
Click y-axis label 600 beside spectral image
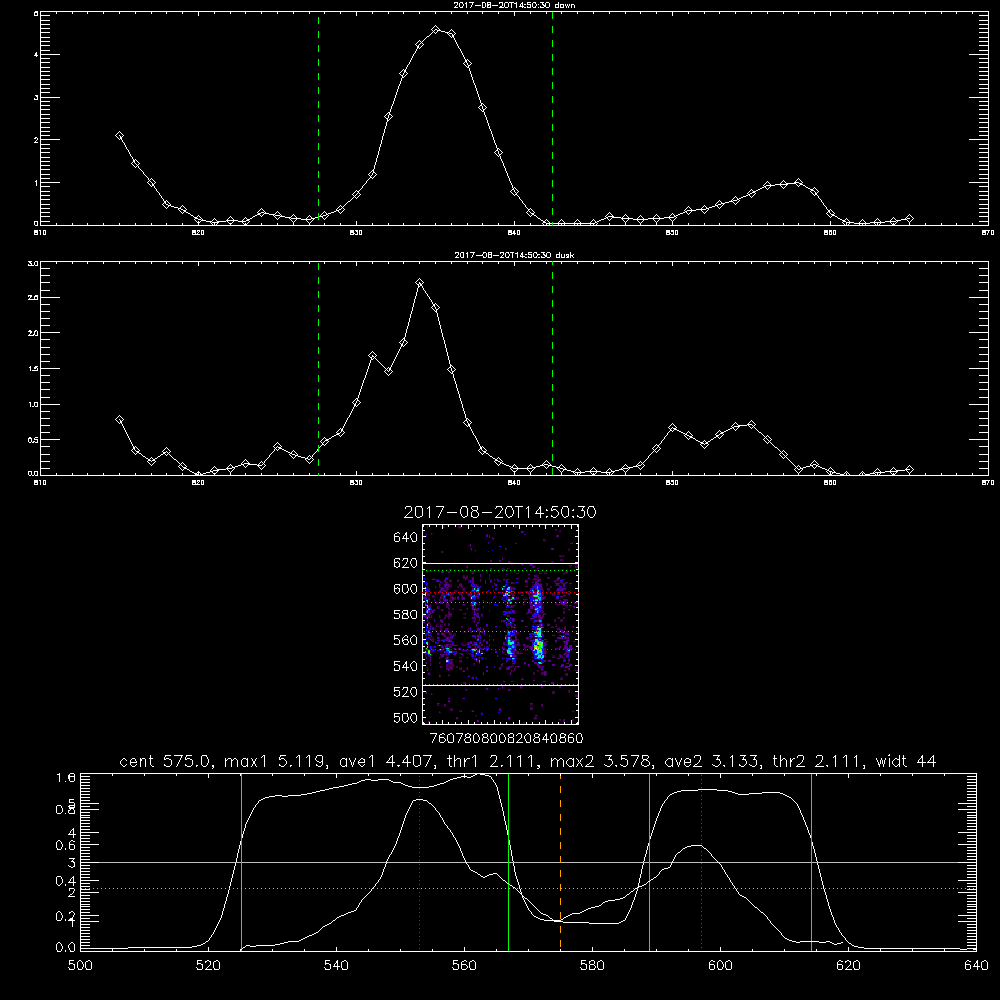click(x=406, y=589)
